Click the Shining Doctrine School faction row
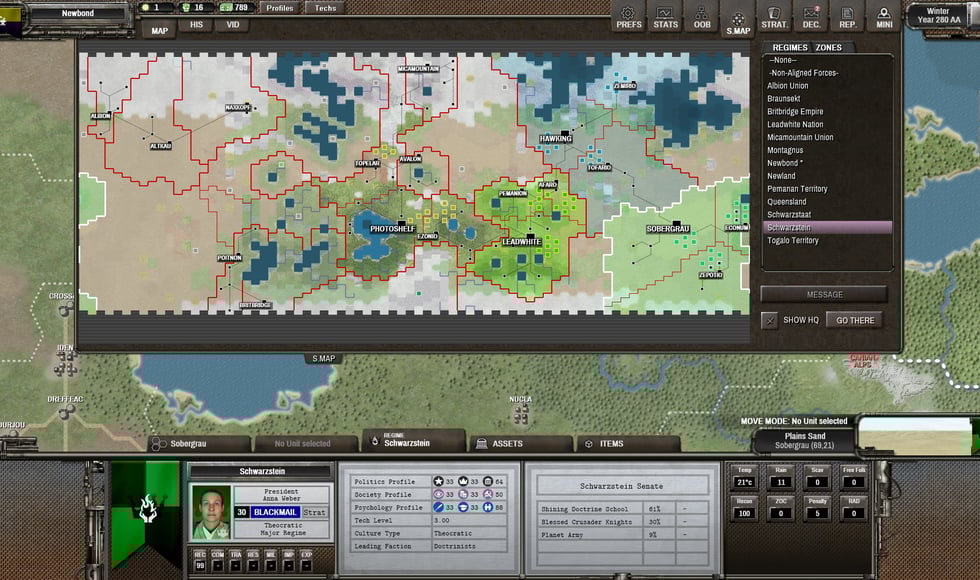The height and width of the screenshot is (580, 980). [x=622, y=509]
